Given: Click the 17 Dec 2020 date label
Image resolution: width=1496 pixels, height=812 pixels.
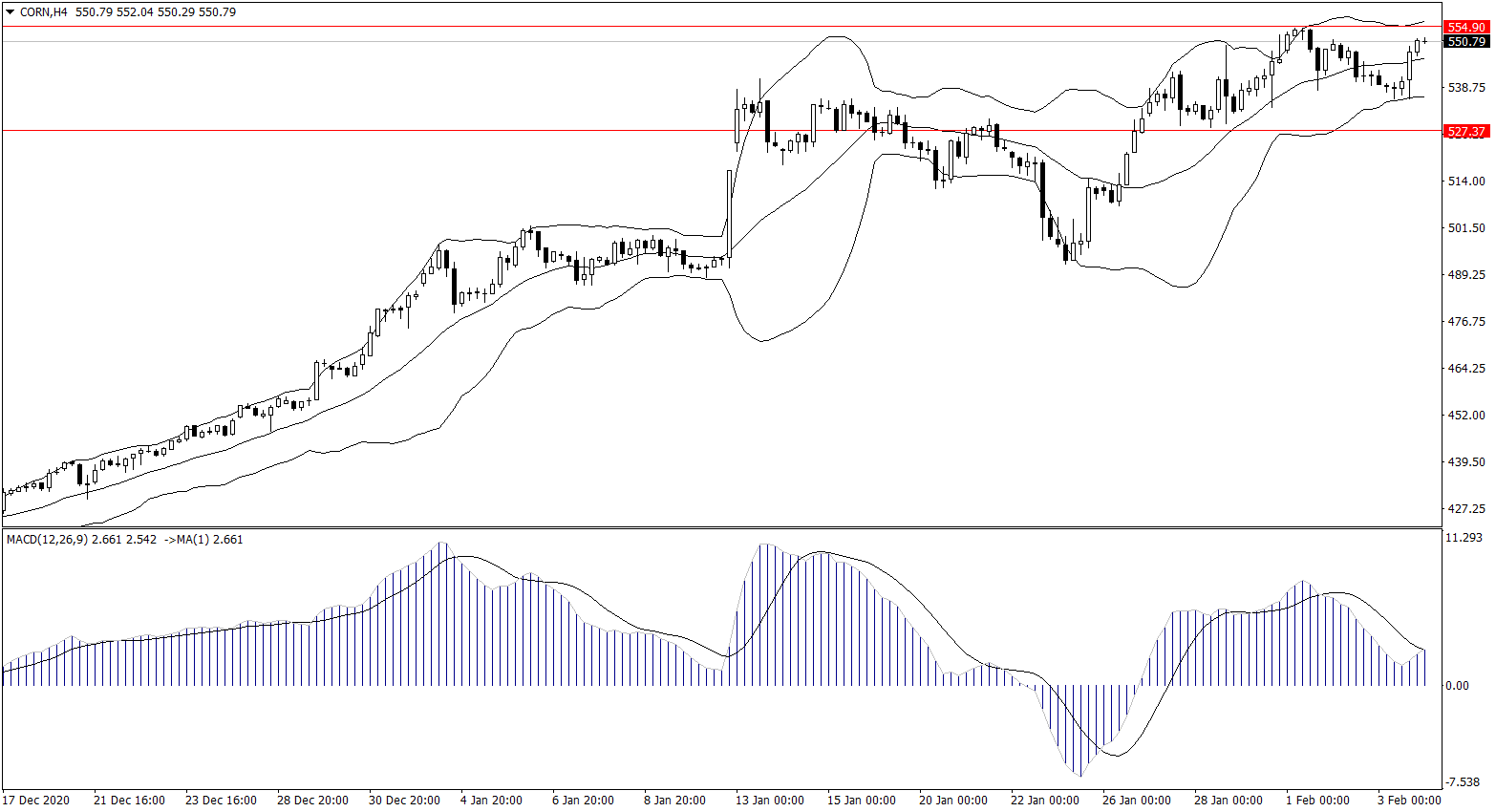Looking at the screenshot, I should [36, 801].
